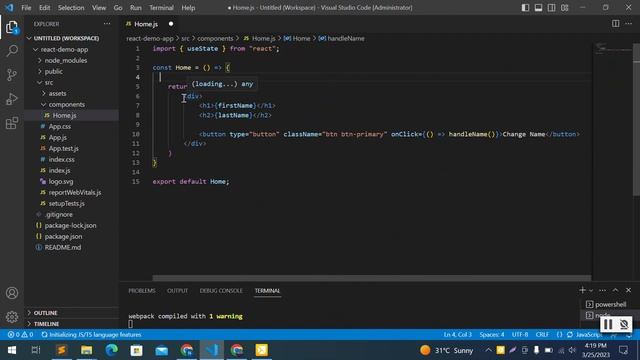Change indentation via Spaces: 4
The width and height of the screenshot is (640, 360).
pos(492,335)
